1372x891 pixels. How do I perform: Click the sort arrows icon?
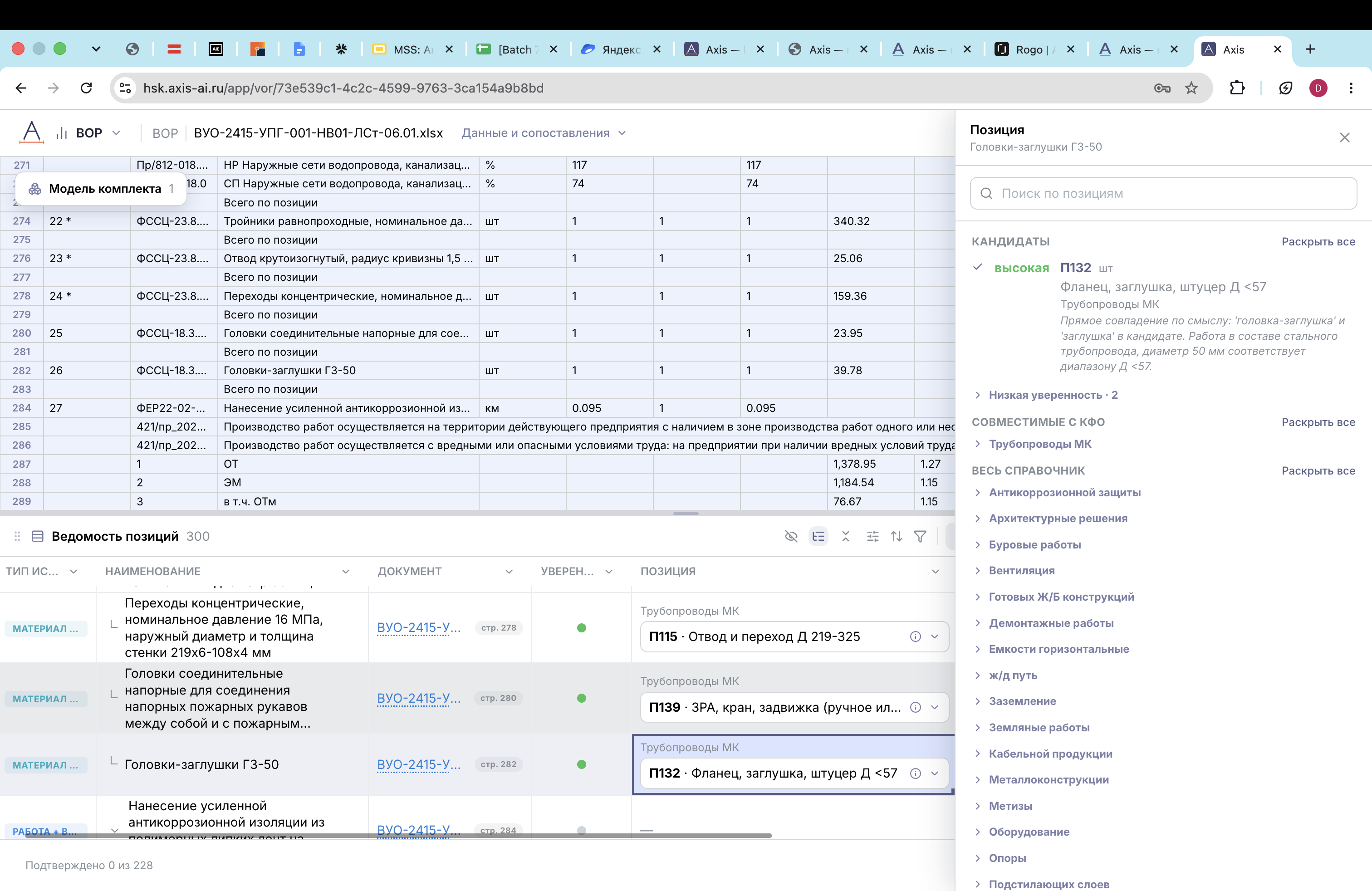(x=897, y=537)
